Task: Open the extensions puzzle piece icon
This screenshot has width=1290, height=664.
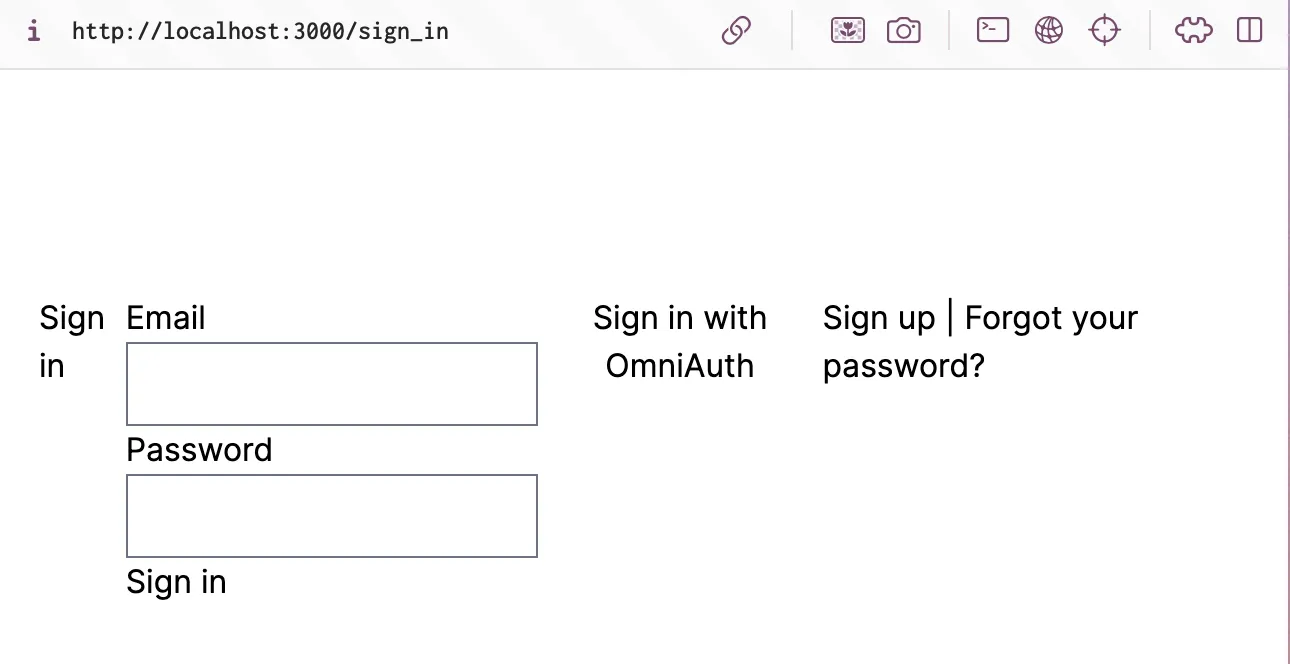Action: tap(1193, 31)
